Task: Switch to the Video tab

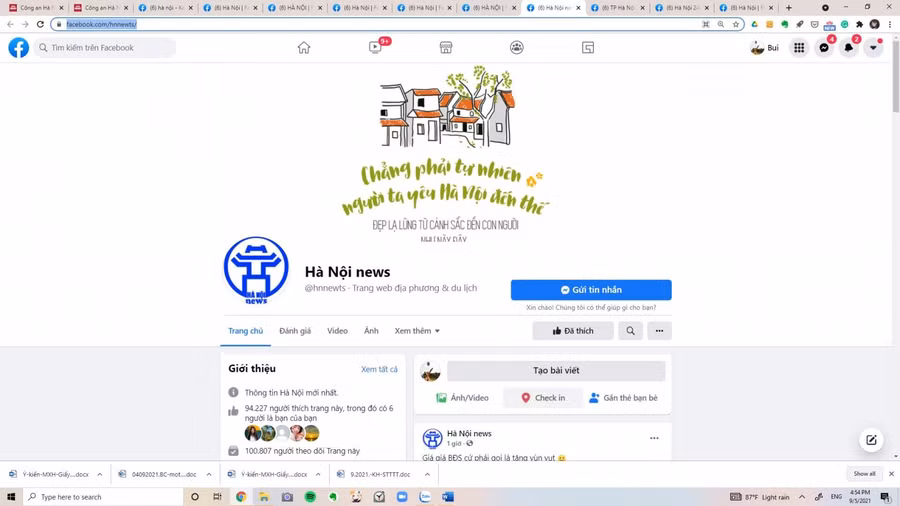Action: [x=338, y=330]
